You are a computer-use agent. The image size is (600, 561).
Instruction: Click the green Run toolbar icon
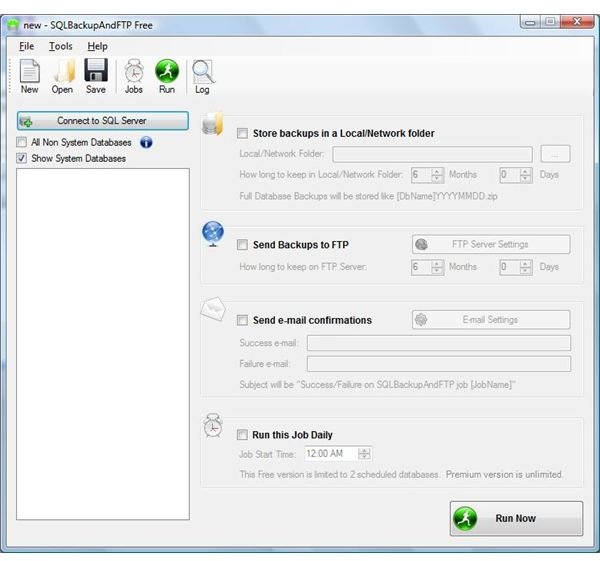[167, 76]
